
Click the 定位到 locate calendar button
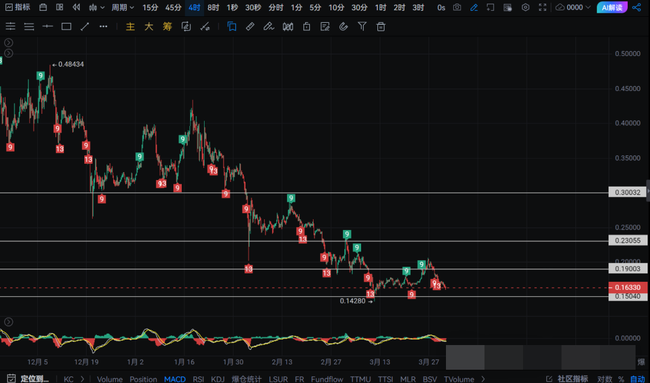click(28, 378)
